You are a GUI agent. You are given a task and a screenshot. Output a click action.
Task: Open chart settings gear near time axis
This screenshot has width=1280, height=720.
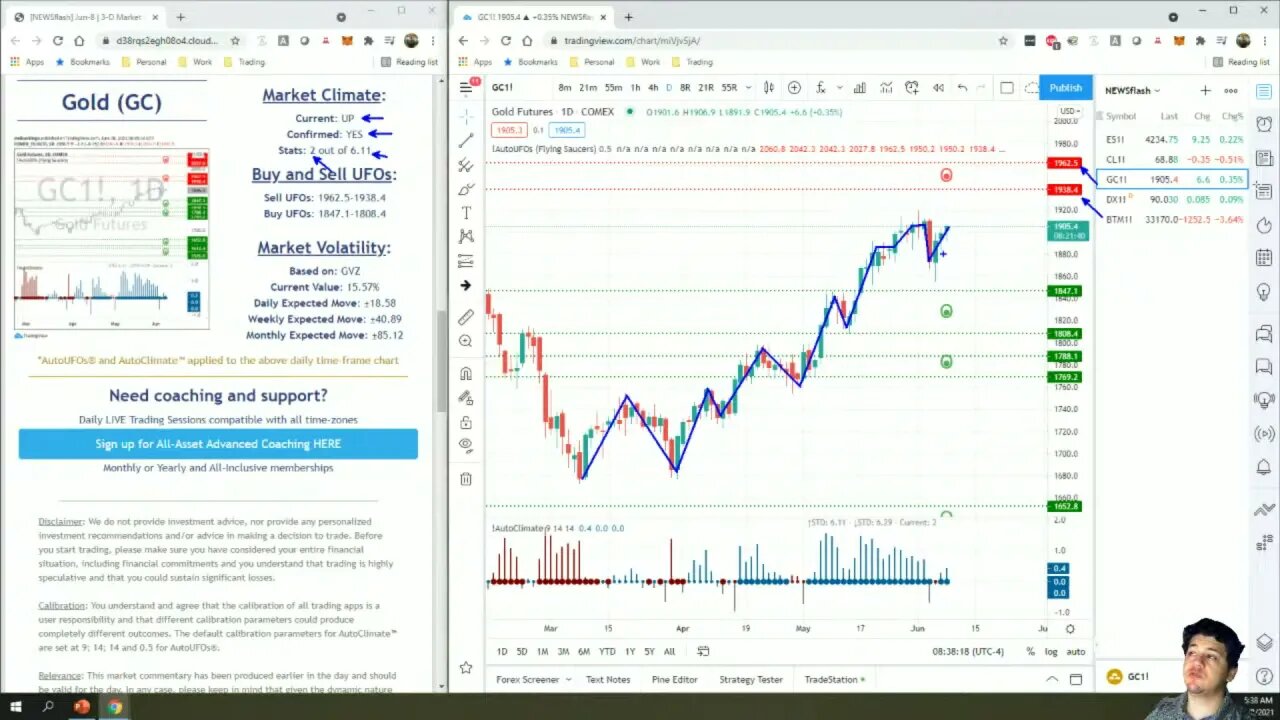point(1070,629)
